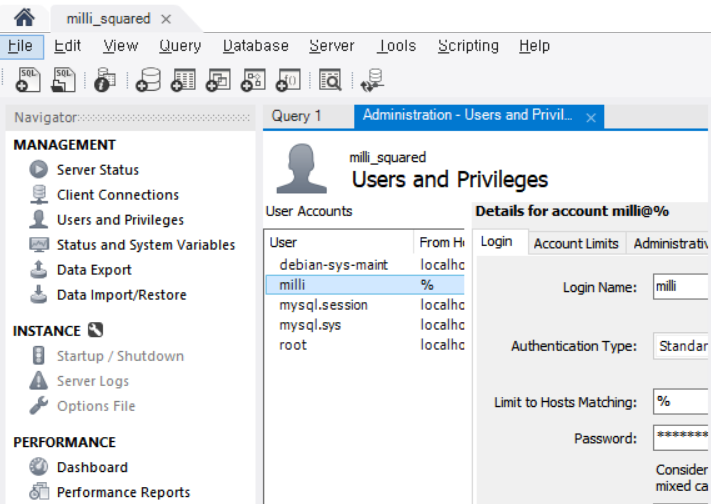Viewport: 711px width, 504px height.
Task: Switch to the Account Limits tab
Action: pos(576,244)
